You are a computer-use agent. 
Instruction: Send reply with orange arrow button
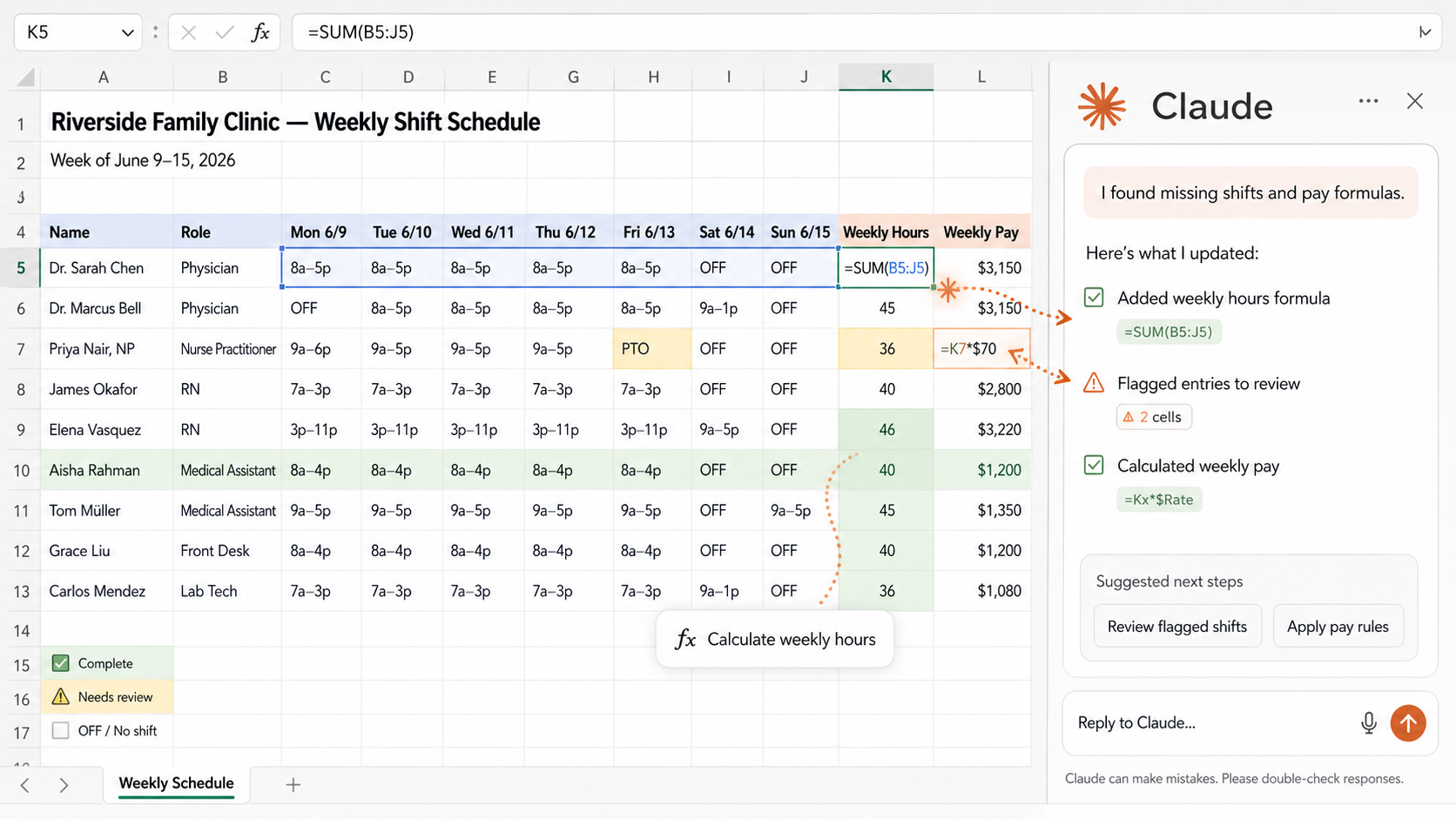(1408, 722)
